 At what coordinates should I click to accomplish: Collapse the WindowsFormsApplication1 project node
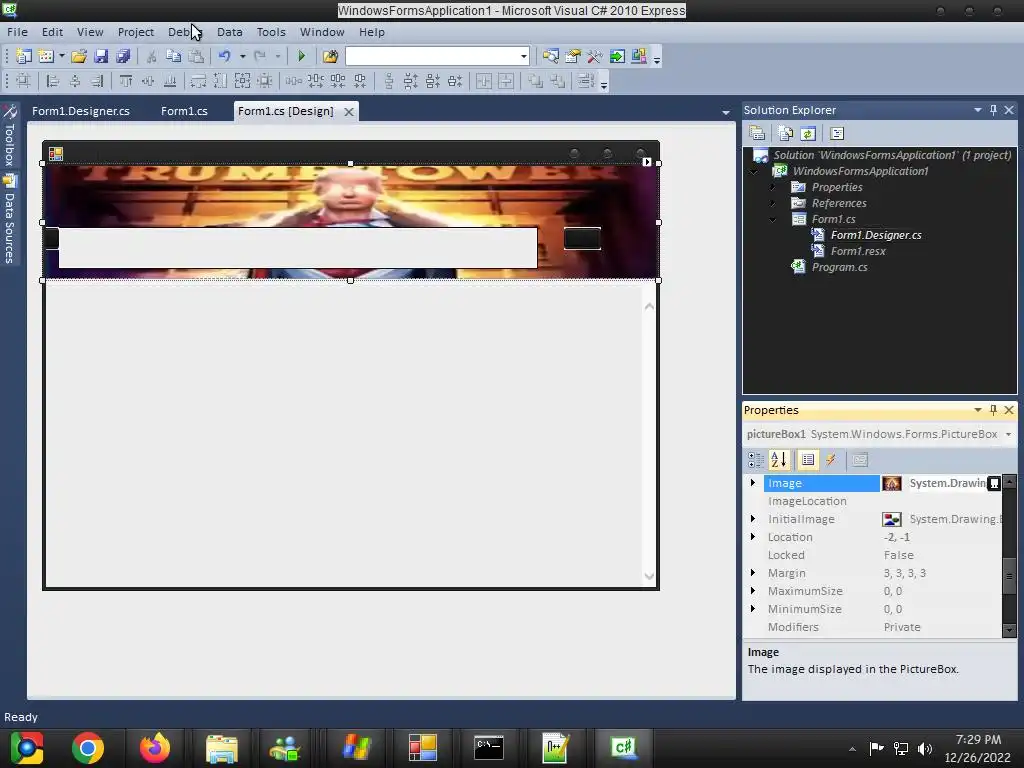pos(755,171)
